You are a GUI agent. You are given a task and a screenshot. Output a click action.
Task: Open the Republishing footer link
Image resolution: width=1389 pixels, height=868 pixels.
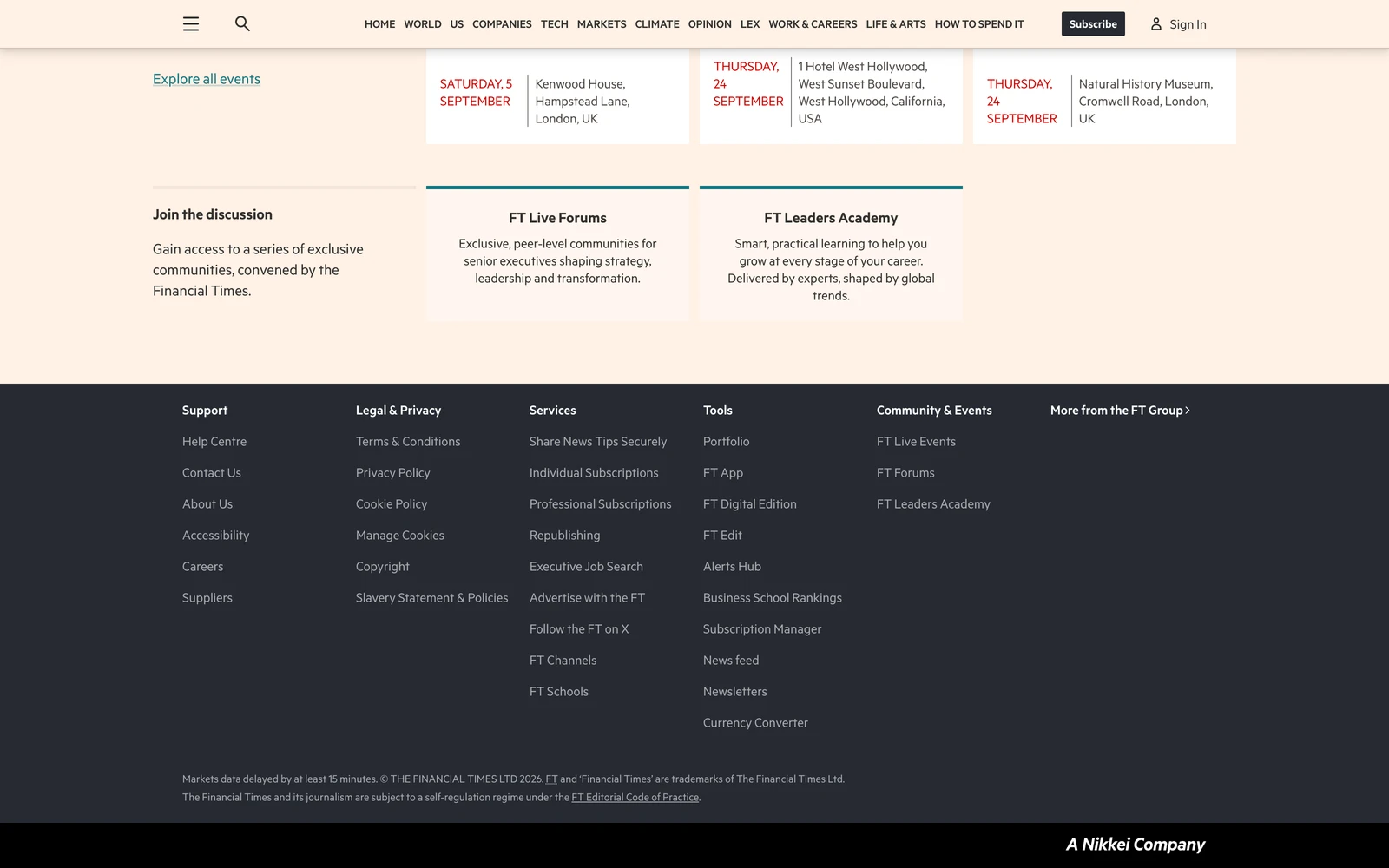point(564,536)
